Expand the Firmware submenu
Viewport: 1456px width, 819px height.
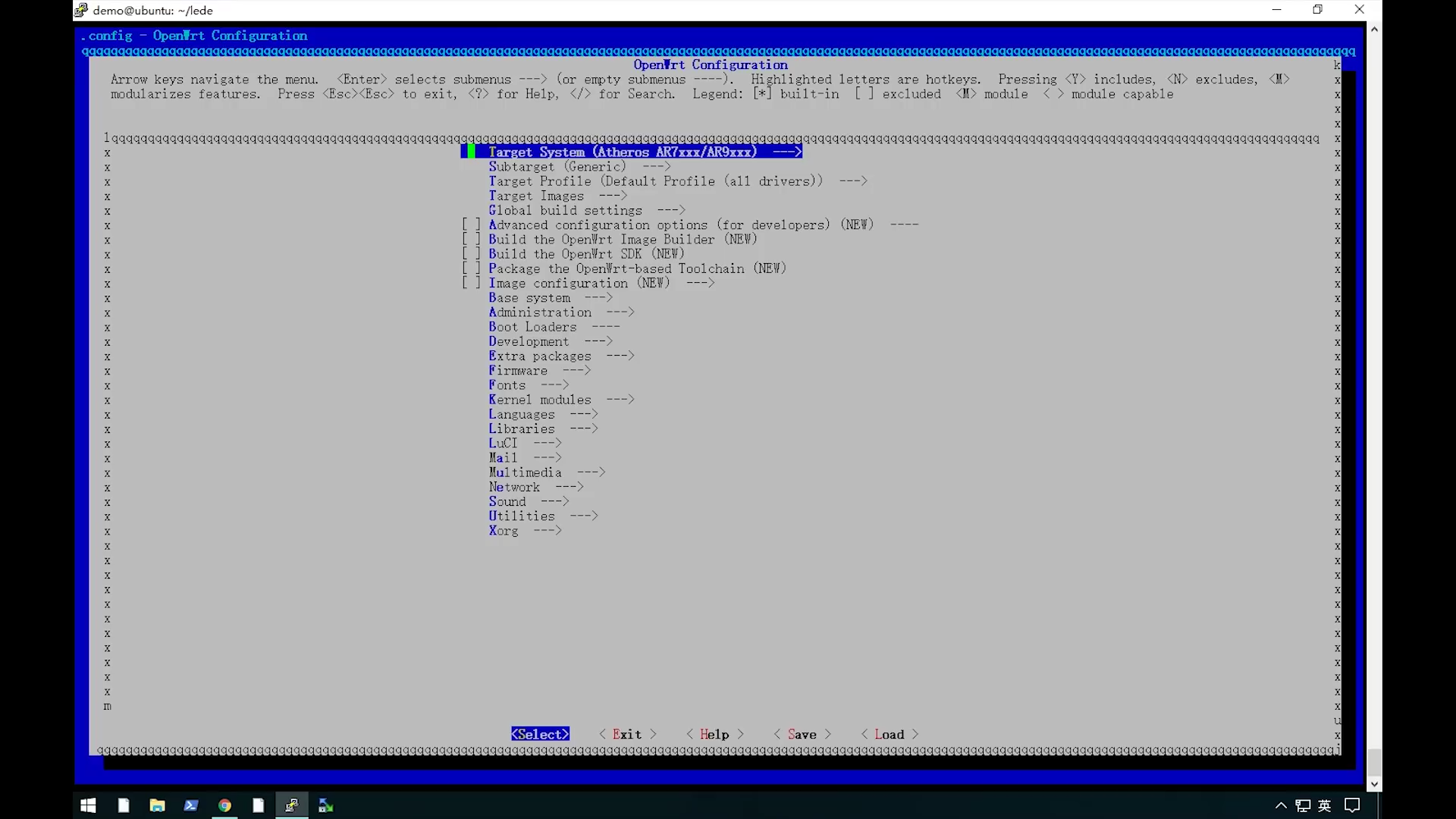539,371
